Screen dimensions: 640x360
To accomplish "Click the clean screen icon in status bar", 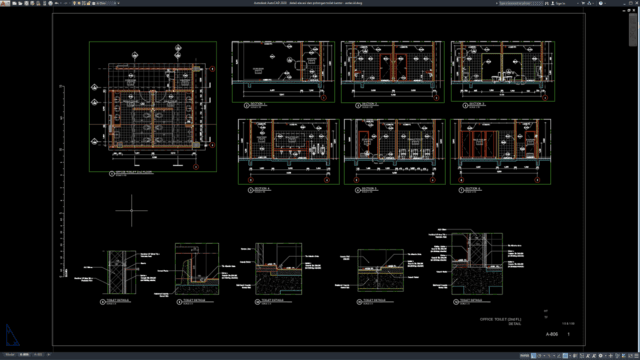I will (x=630, y=356).
